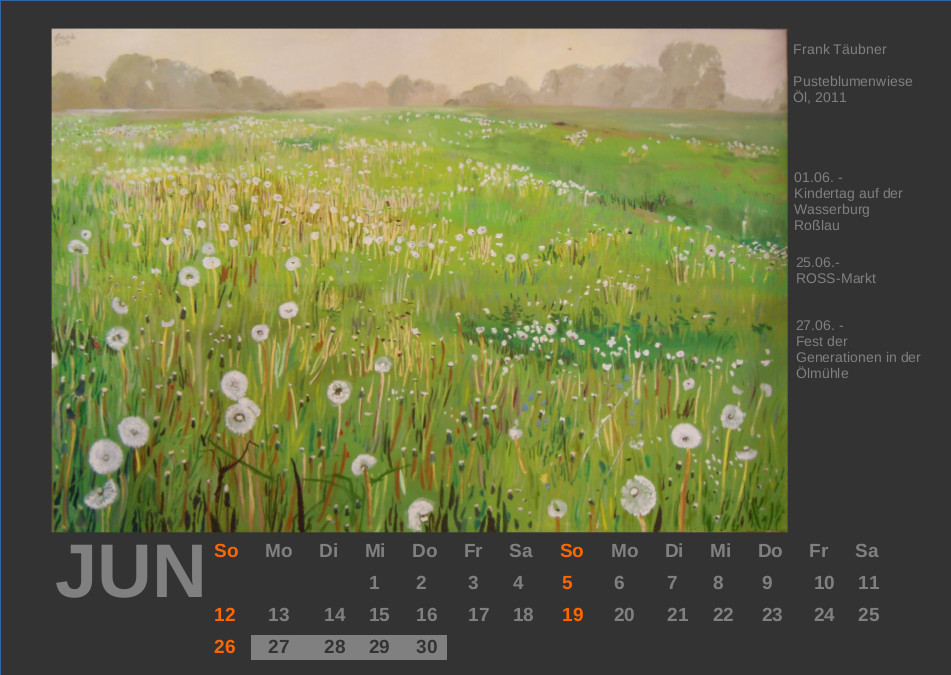
Task: Select the 'Fr' header above 3
Action: pos(473,551)
